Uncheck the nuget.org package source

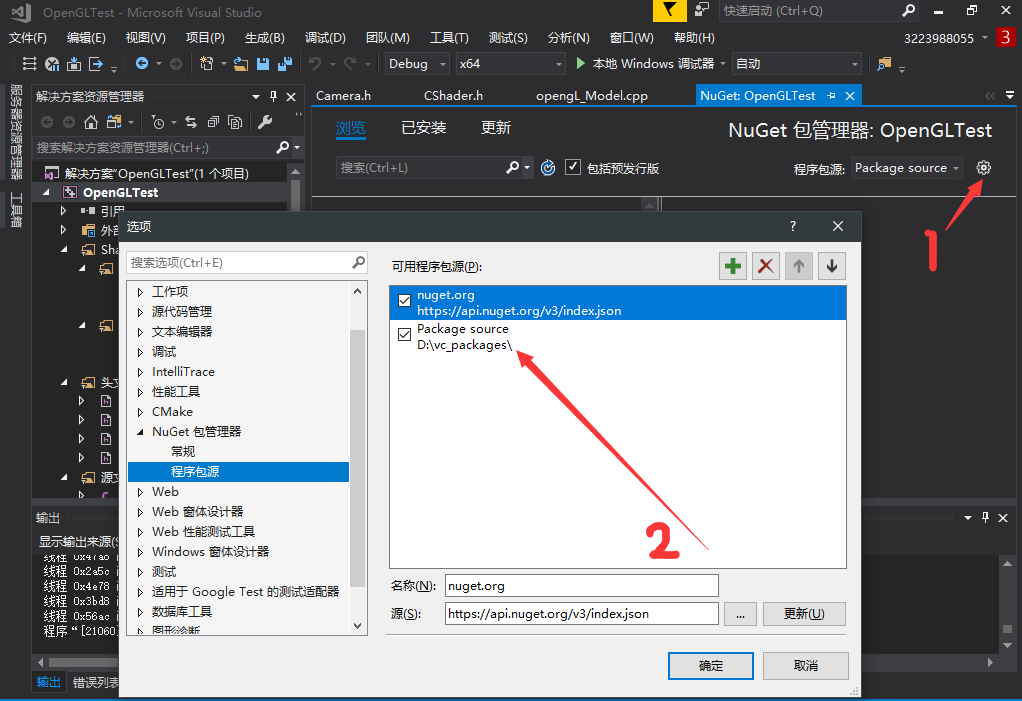tap(404, 301)
